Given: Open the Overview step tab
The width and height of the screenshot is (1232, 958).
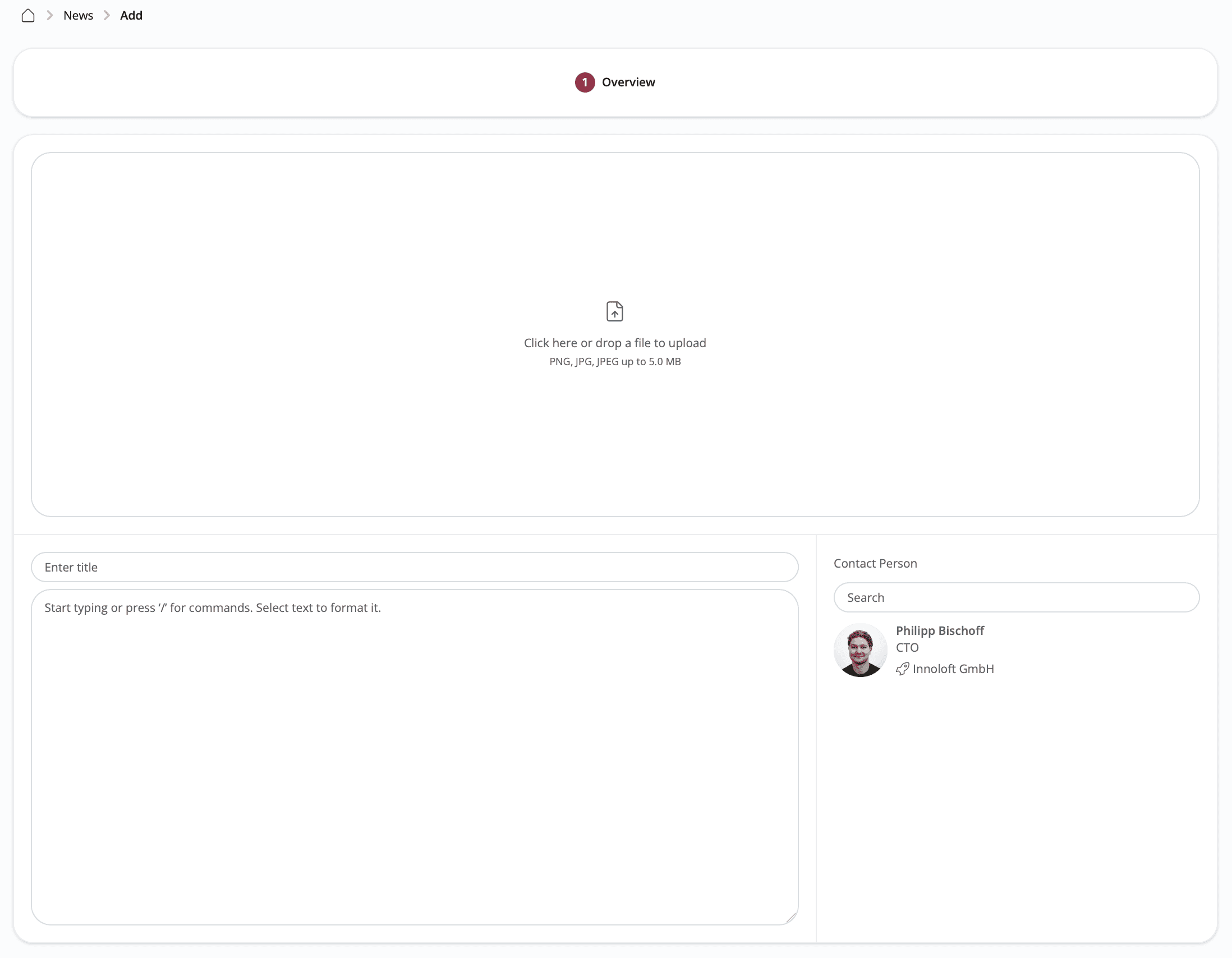Looking at the screenshot, I should [628, 82].
